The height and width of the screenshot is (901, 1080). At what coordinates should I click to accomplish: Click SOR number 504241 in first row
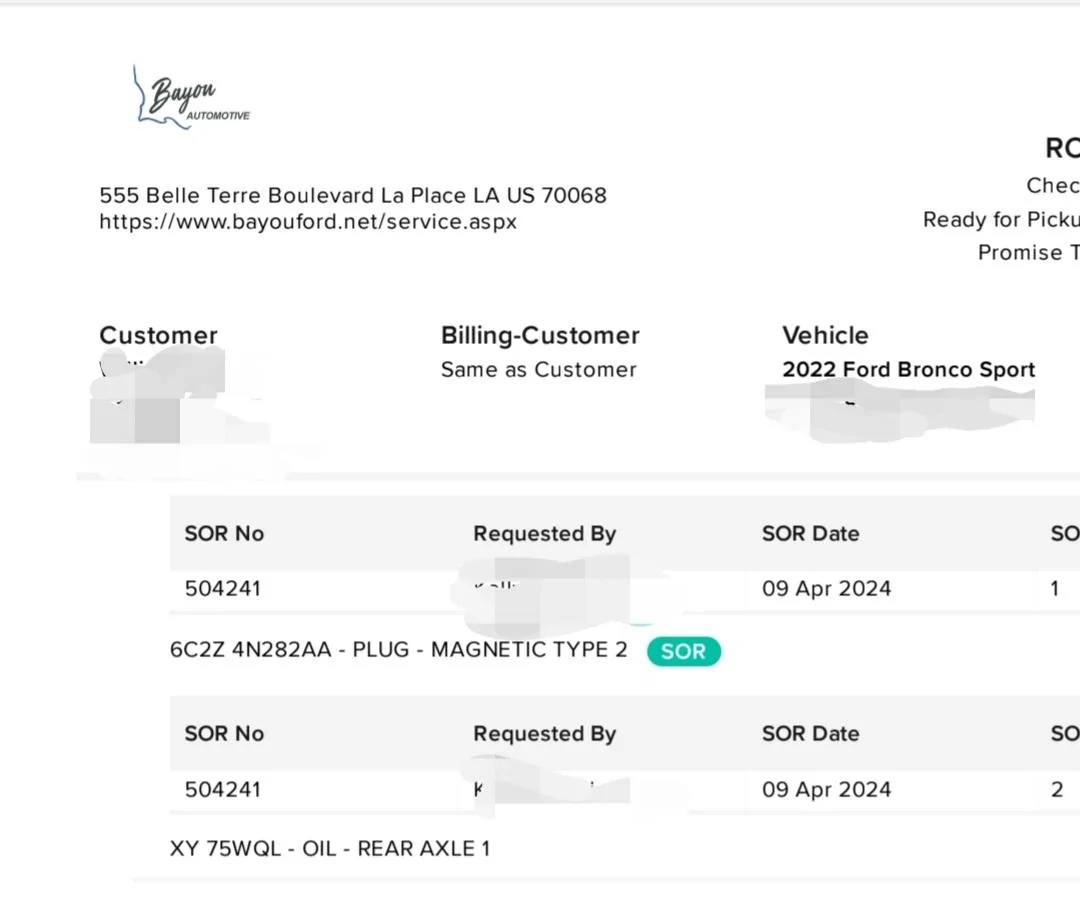tap(223, 589)
